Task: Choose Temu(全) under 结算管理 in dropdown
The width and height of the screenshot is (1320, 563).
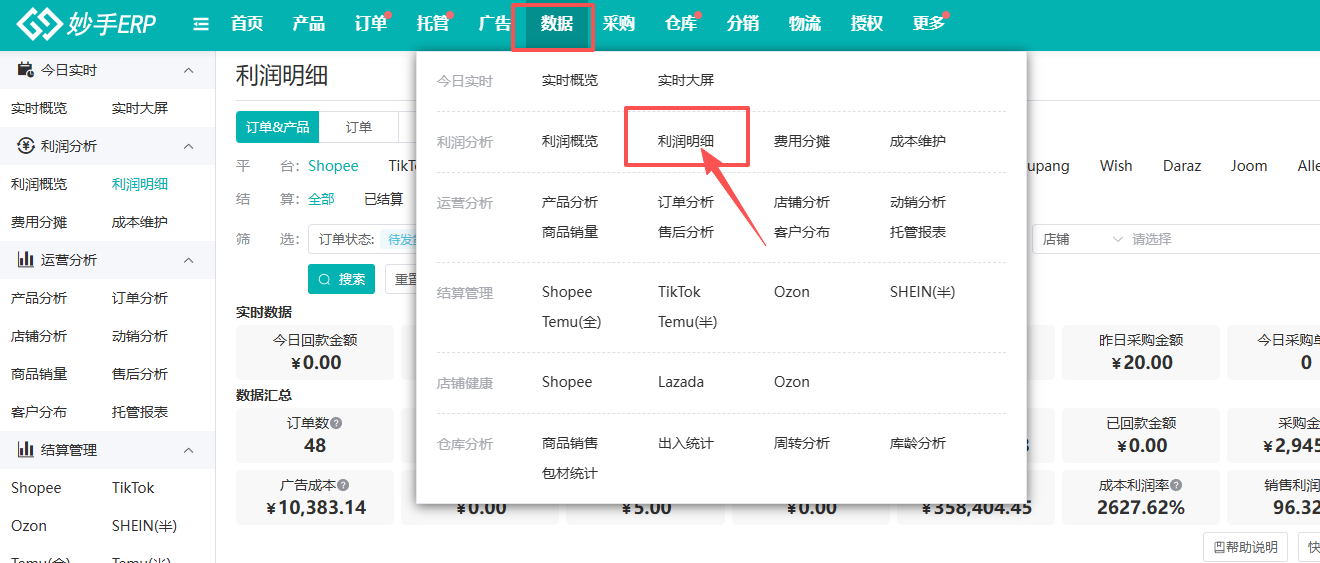Action: pos(571,322)
